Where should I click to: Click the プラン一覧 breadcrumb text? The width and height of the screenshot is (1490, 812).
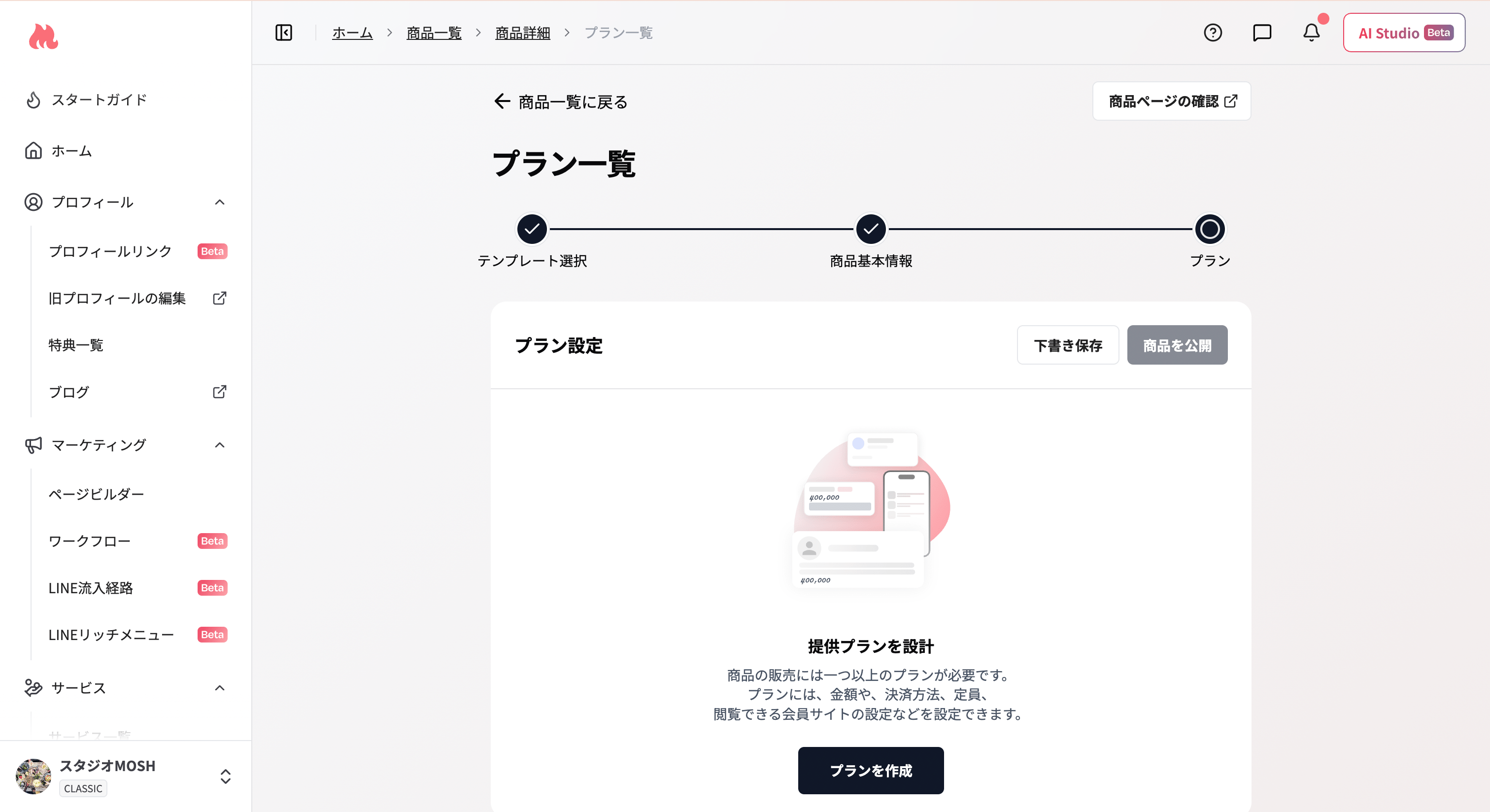tap(618, 33)
